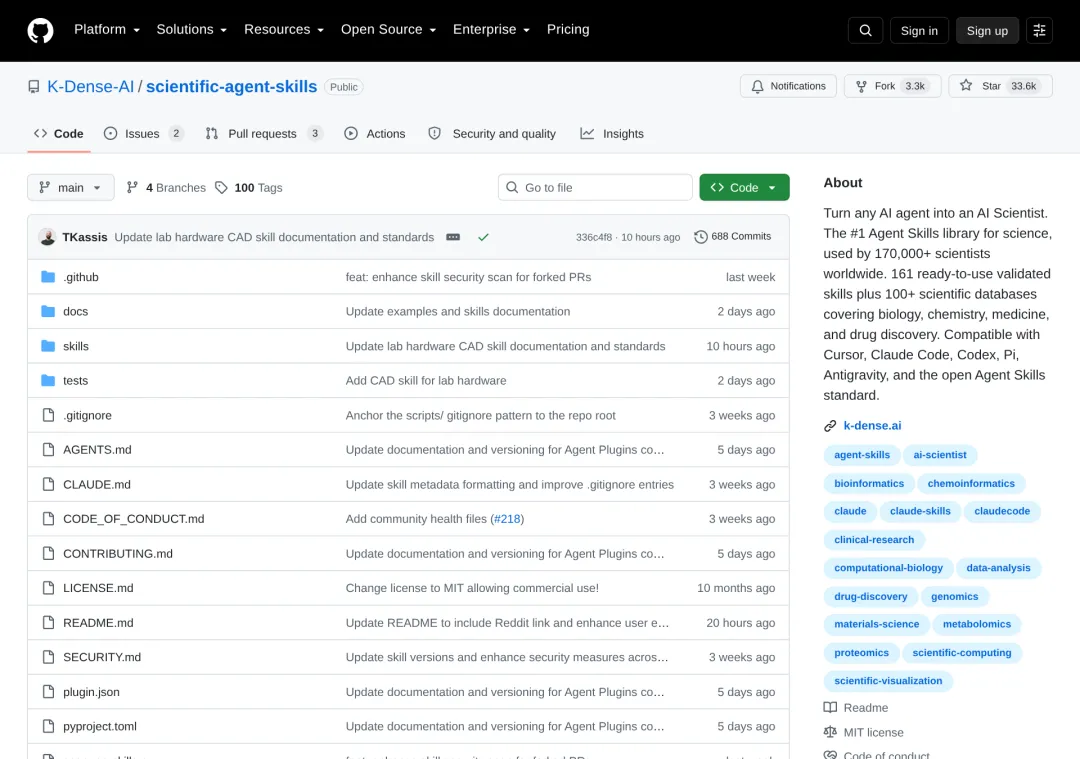
Task: Open CODE_OF_CONDUCT.md file
Action: click(134, 519)
